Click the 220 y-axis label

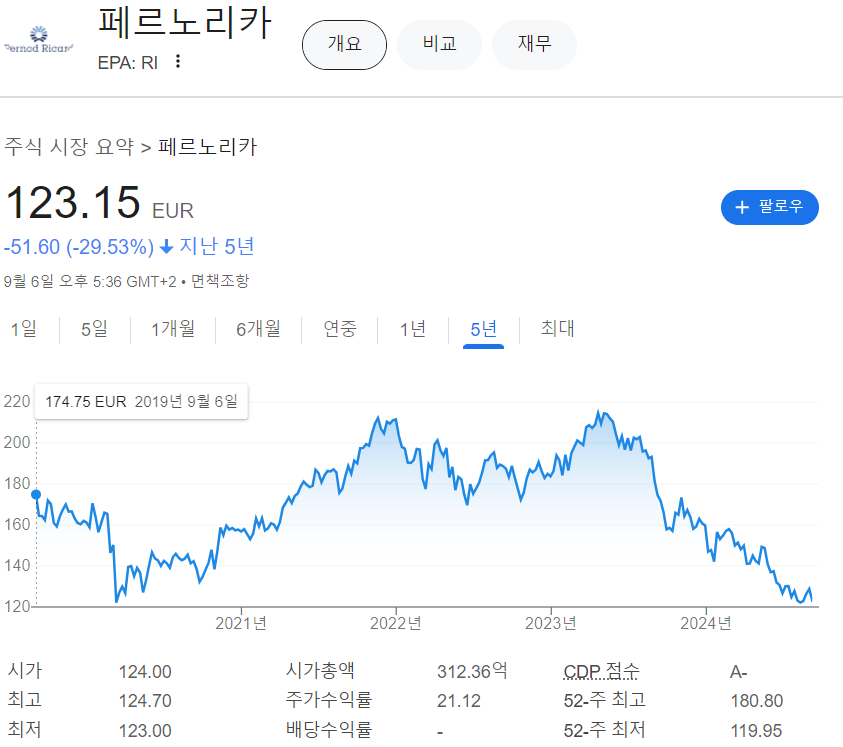17,401
